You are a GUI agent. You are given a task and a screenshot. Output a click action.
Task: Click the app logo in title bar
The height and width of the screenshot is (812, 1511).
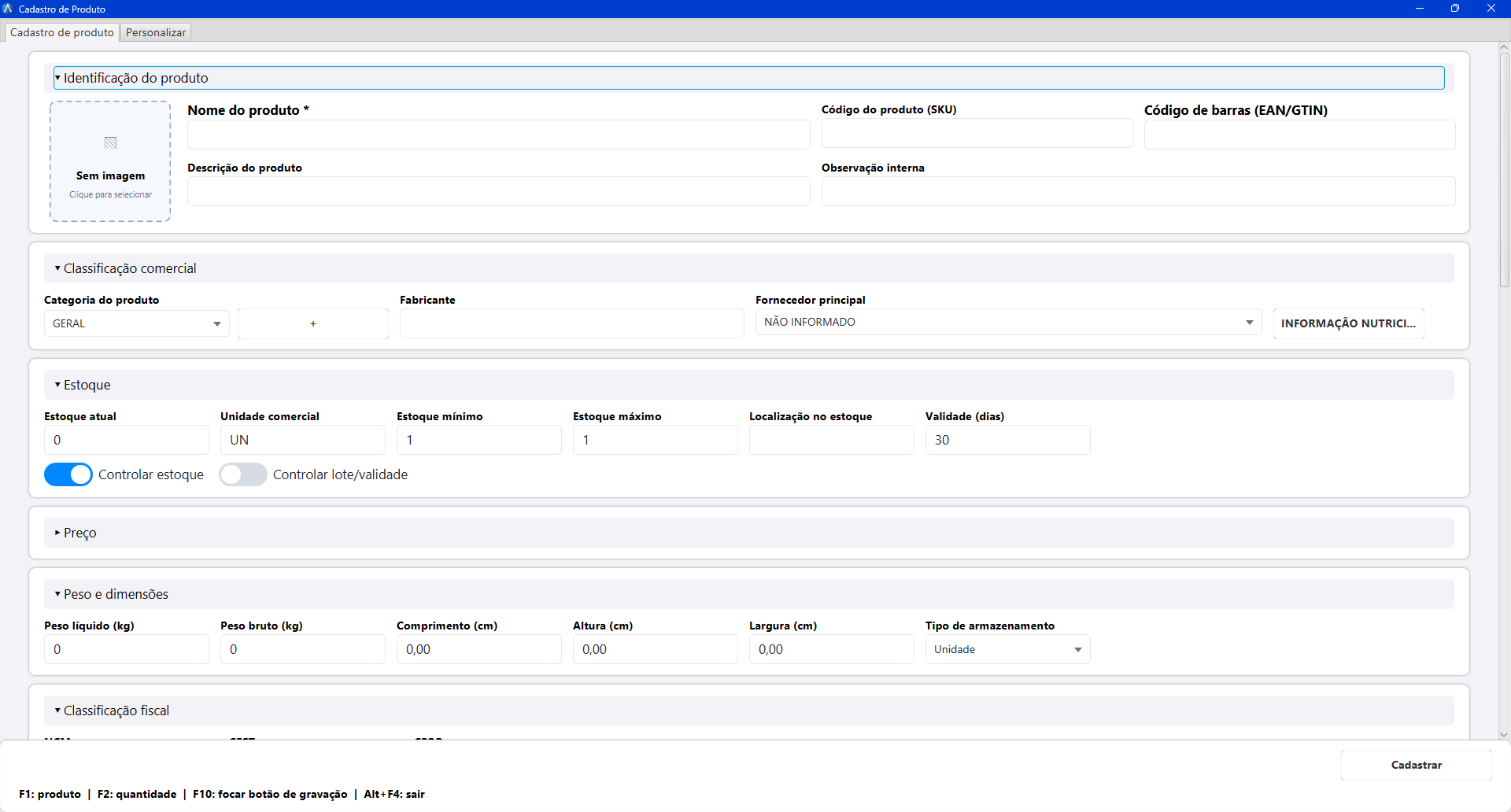click(8, 9)
